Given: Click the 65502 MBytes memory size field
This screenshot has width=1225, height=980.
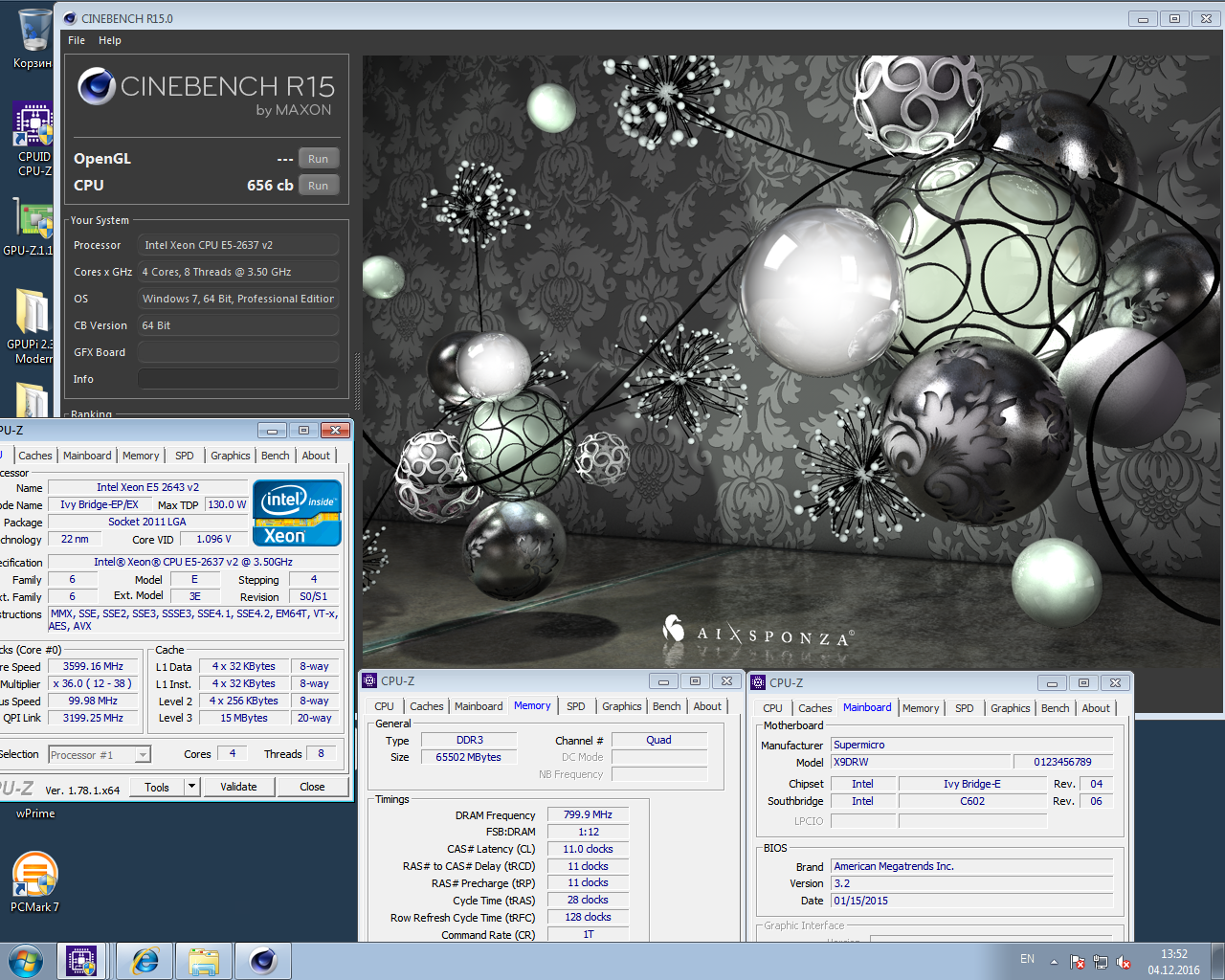Looking at the screenshot, I should tap(468, 757).
